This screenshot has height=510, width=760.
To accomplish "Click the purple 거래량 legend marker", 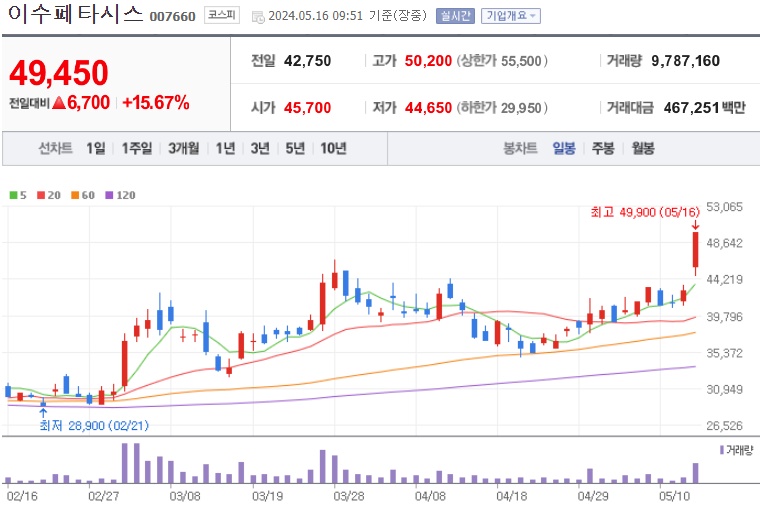I will (x=722, y=450).
